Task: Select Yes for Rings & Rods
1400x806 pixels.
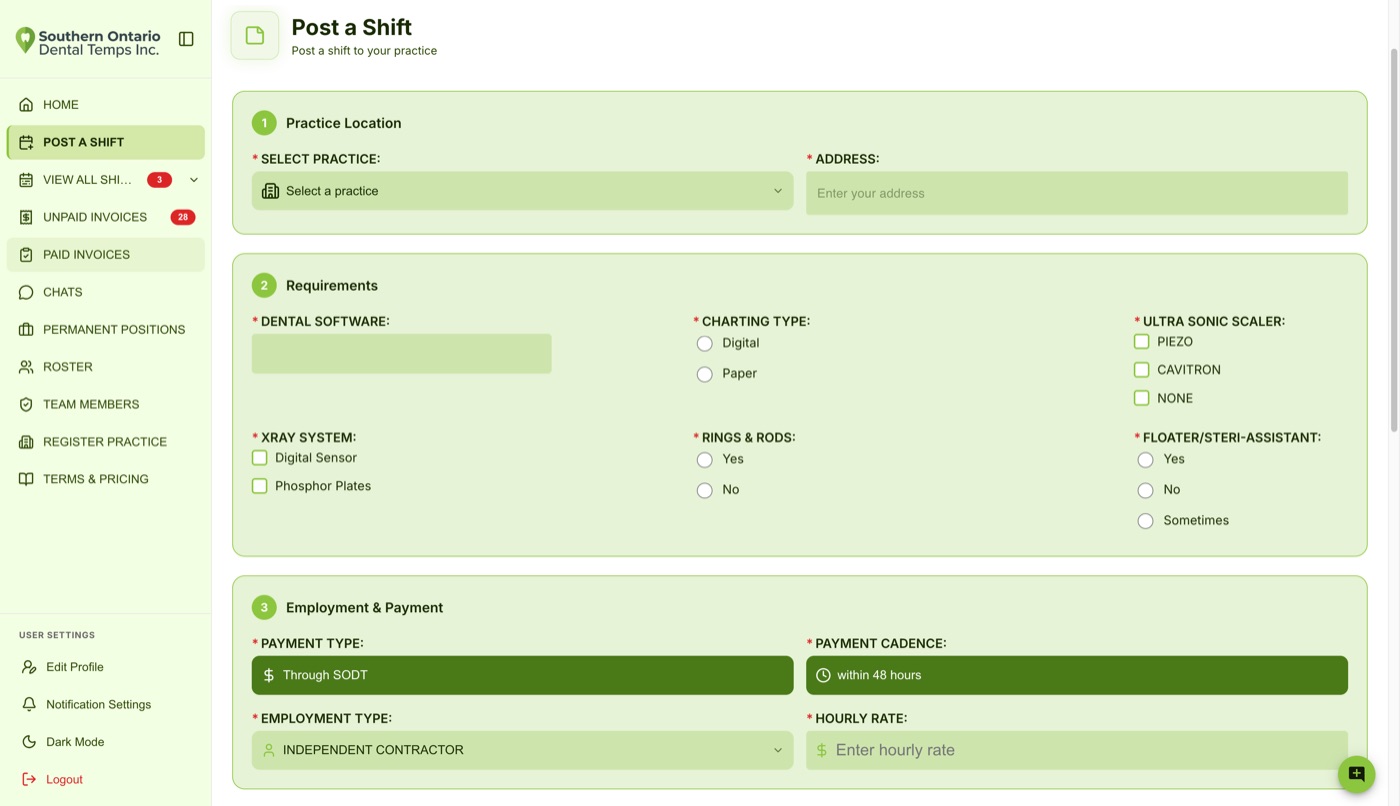Action: pyautogui.click(x=705, y=460)
